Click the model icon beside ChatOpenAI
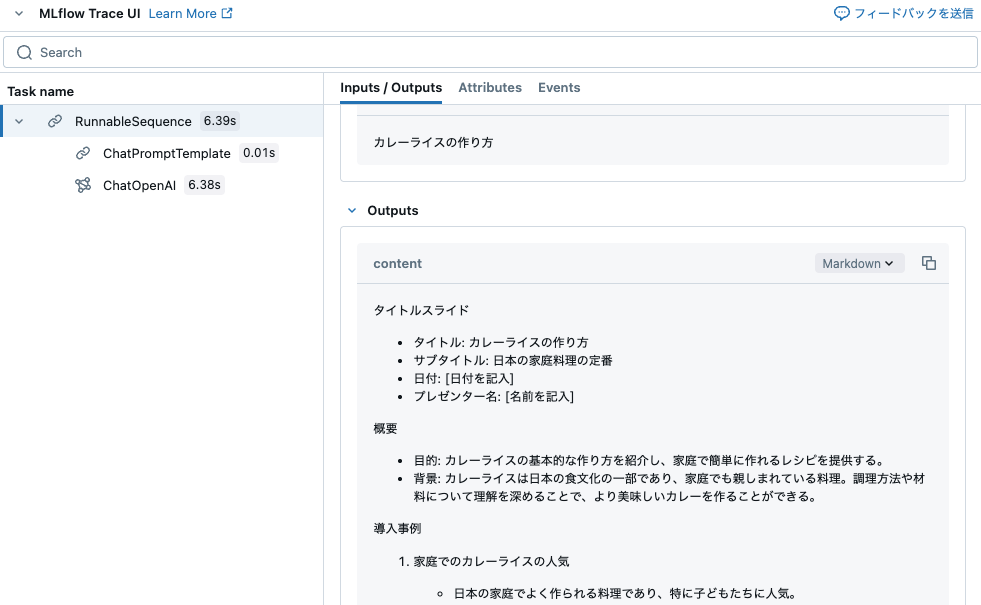This screenshot has width=981, height=605. click(x=82, y=185)
